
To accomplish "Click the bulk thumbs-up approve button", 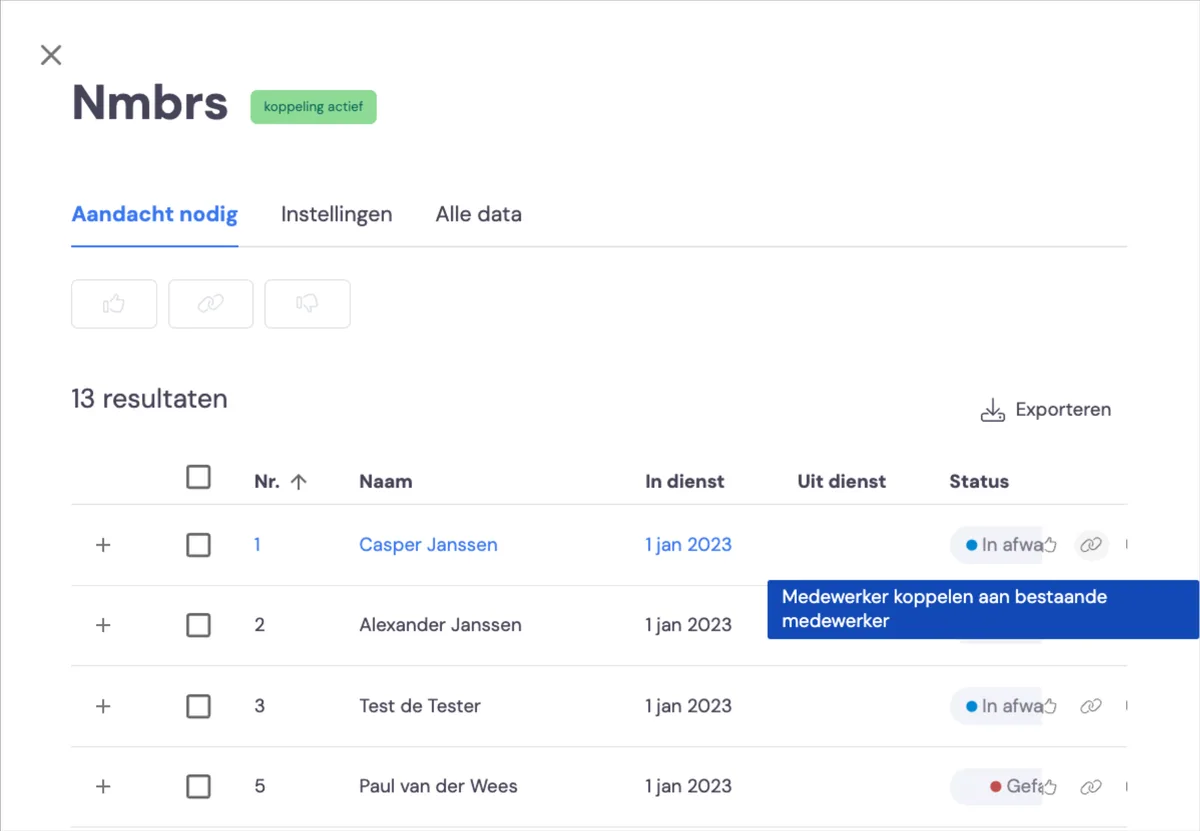I will tap(114, 304).
